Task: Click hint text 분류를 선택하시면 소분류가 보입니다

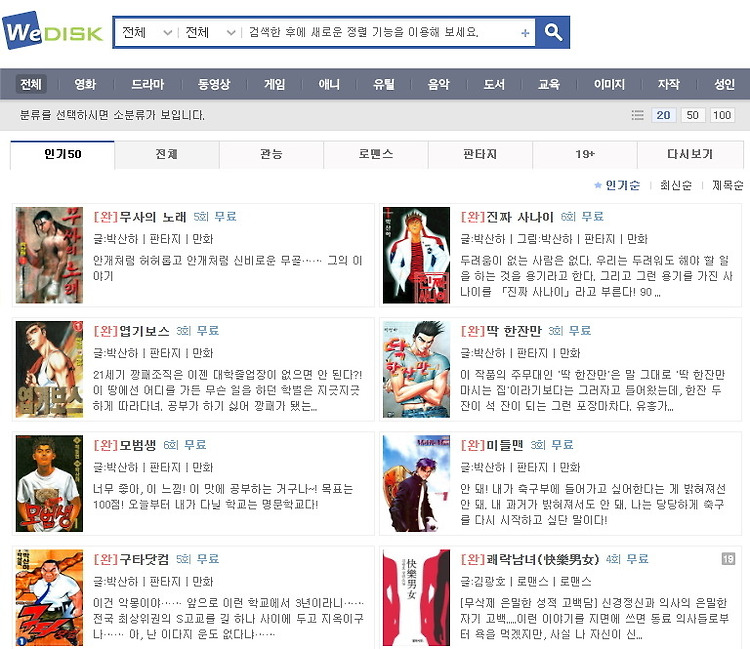Action: click(x=112, y=115)
